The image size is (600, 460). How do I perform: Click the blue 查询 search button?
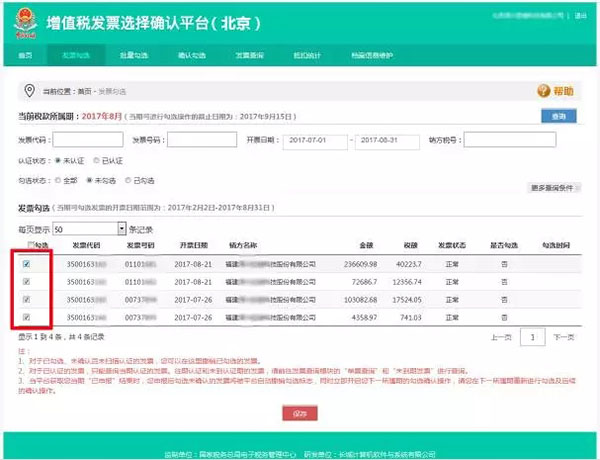coord(559,116)
